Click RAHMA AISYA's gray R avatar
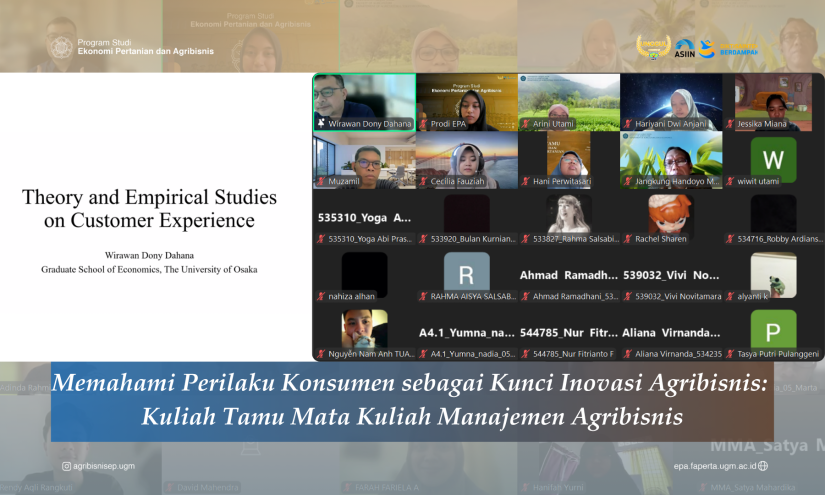Image resolution: width=825 pixels, height=495 pixels. pos(466,272)
